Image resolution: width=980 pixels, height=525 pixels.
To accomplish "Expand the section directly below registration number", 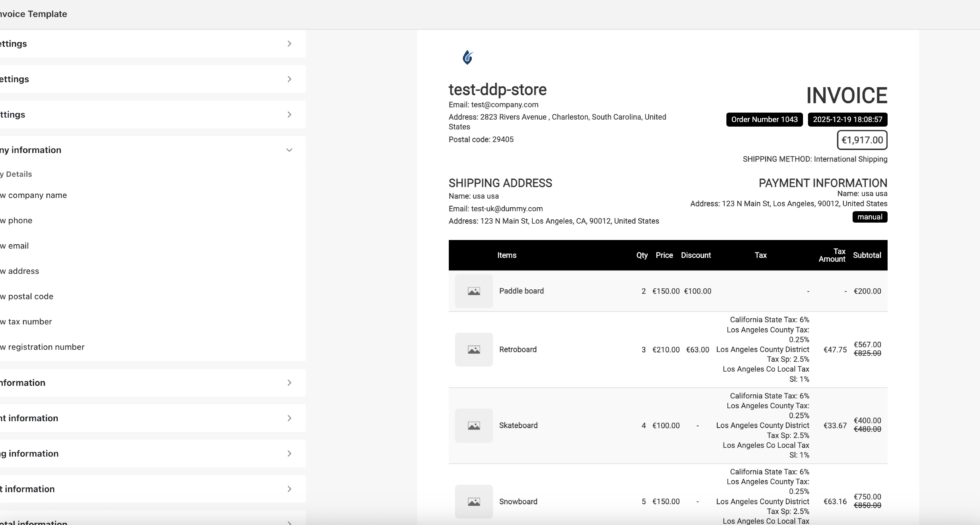I will click(x=289, y=383).
